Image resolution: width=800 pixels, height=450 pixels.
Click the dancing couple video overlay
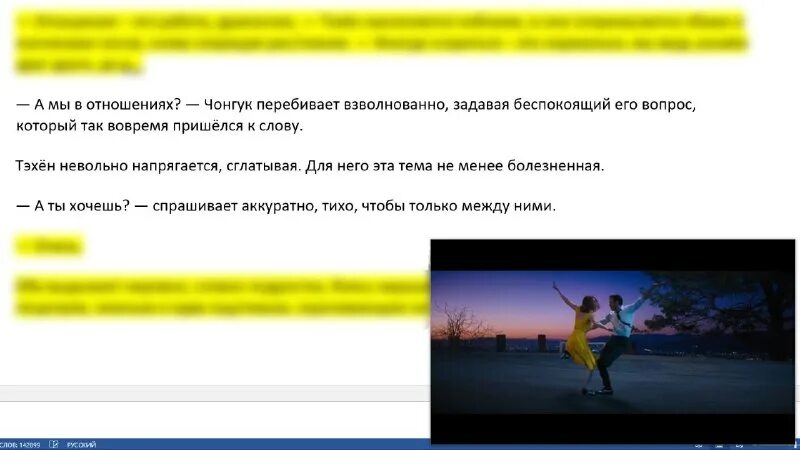[x=612, y=342]
